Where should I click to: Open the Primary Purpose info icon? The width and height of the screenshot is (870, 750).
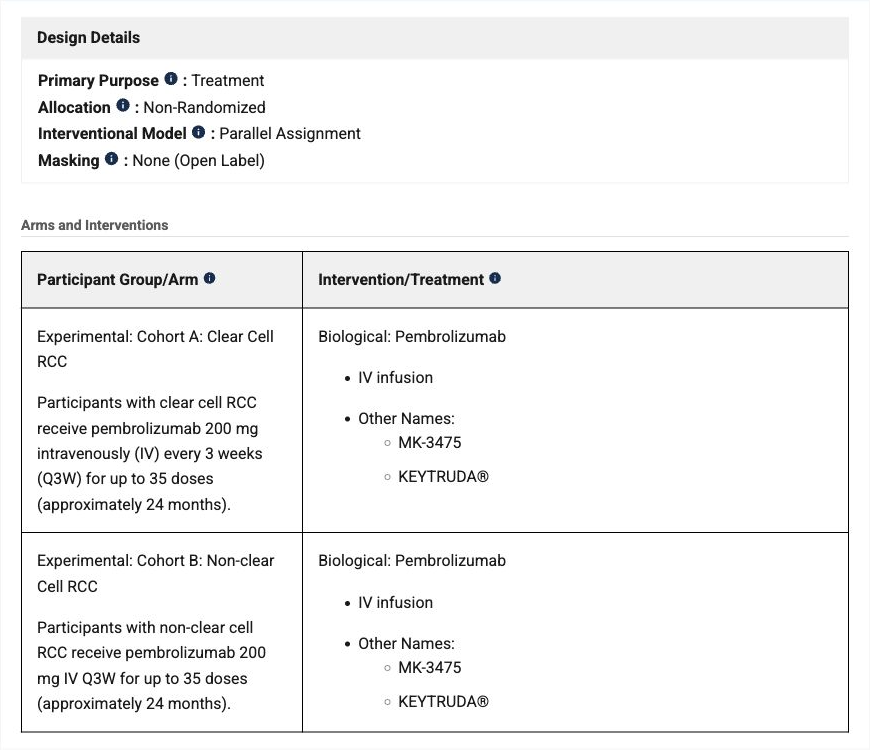171,79
